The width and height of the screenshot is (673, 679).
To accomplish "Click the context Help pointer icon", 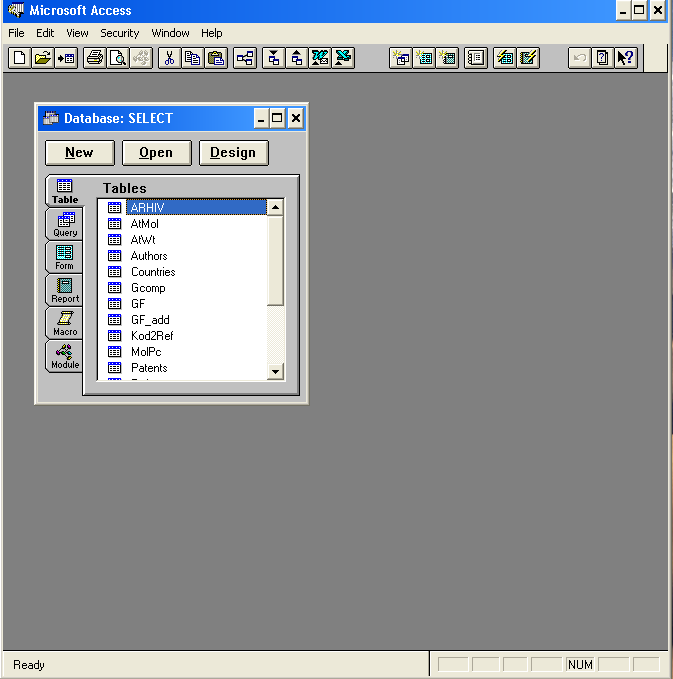I will (626, 58).
